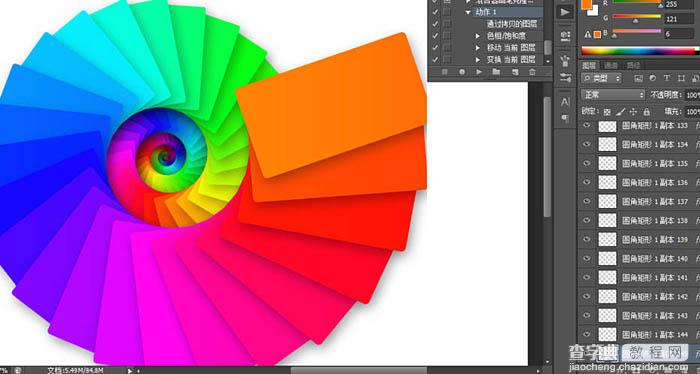Screen dimensions: 700x374
Task: Select layer 圆角矩形 1 副本 136
Action: point(654,183)
